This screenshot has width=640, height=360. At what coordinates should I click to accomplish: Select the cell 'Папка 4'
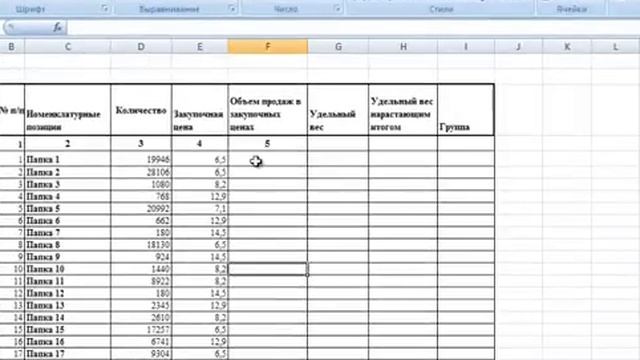pyautogui.click(x=68, y=196)
